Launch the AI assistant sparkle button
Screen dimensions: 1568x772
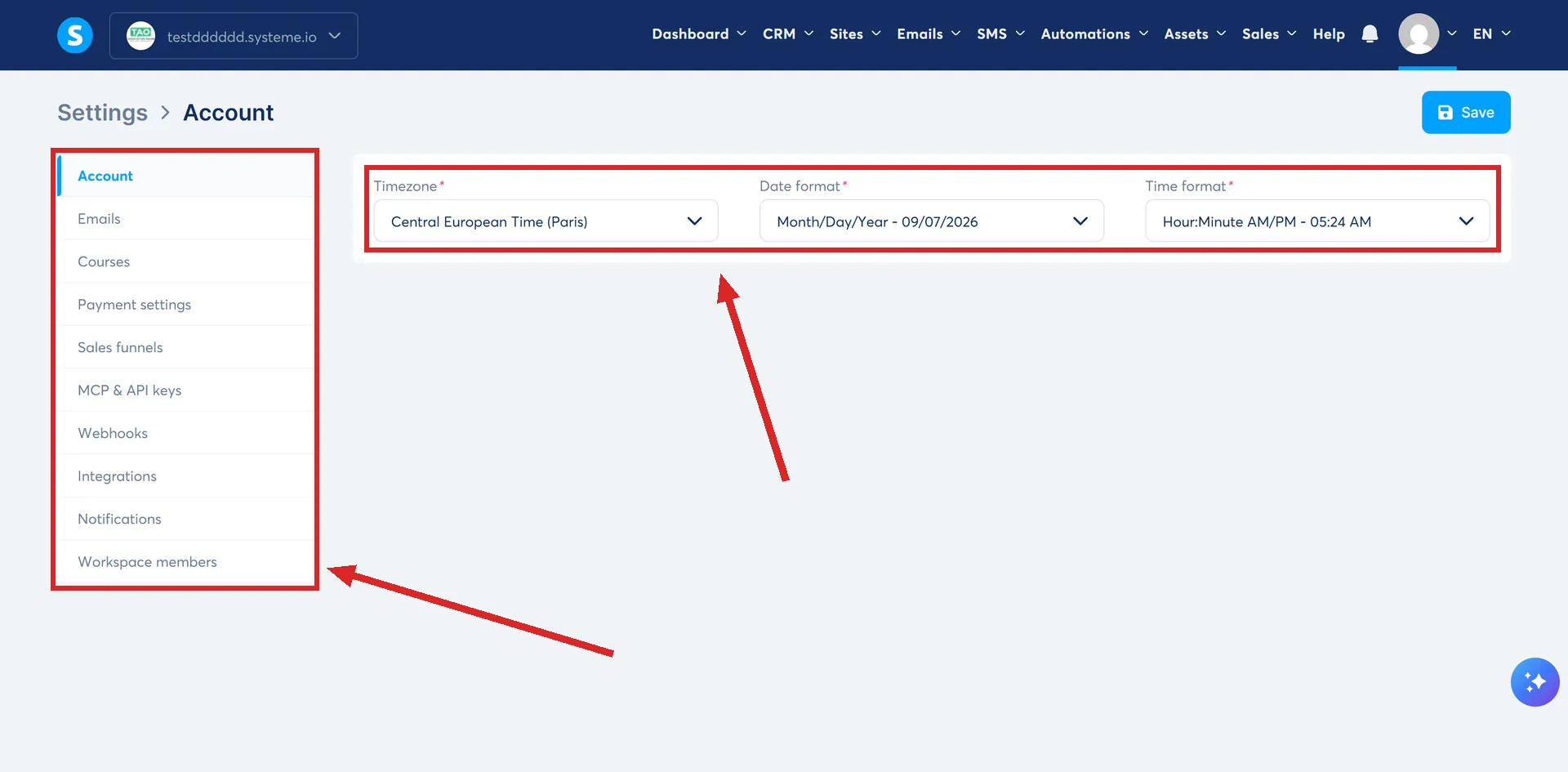click(1535, 682)
